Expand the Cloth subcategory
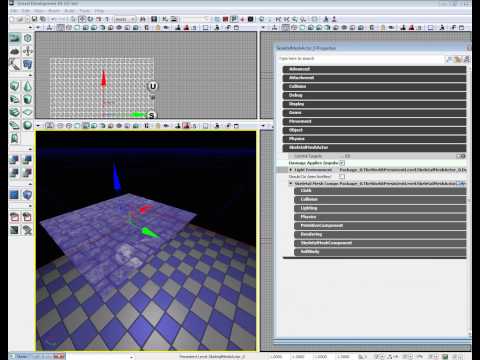 (x=380, y=191)
